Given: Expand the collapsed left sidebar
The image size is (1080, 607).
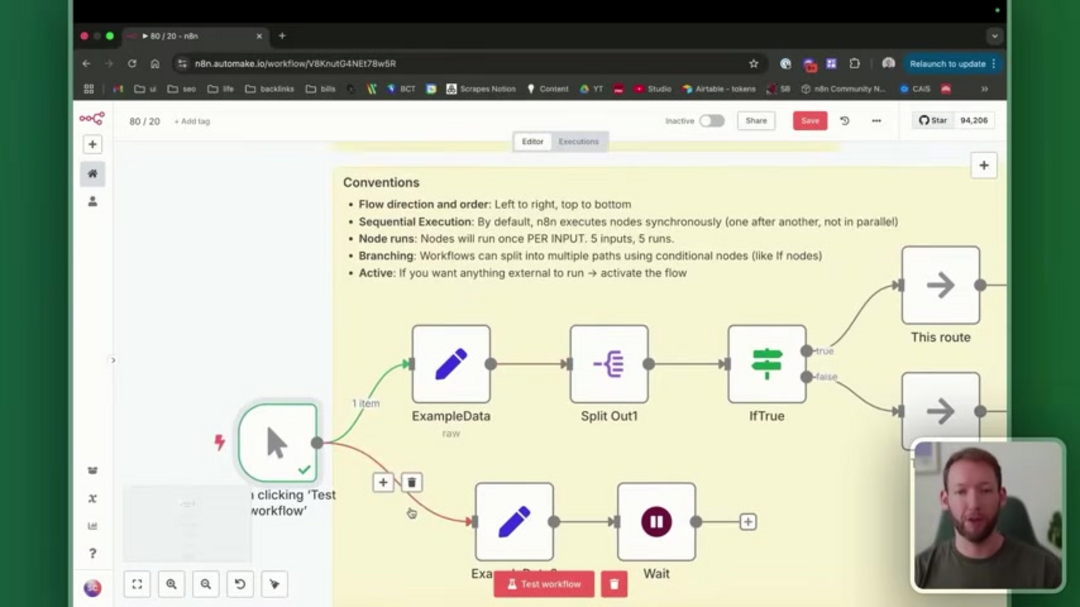Looking at the screenshot, I should (112, 360).
